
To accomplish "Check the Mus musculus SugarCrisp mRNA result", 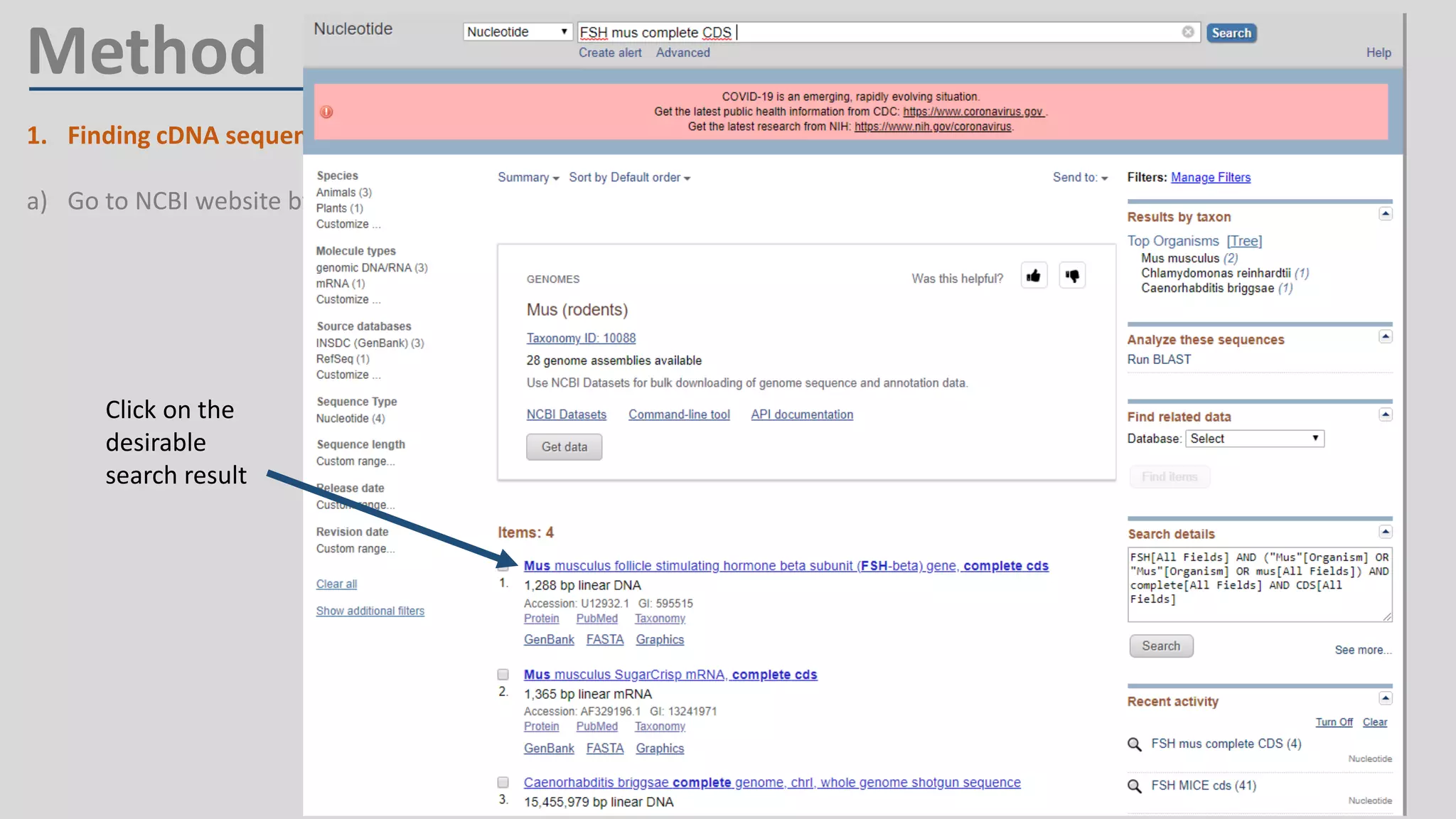I will (503, 675).
